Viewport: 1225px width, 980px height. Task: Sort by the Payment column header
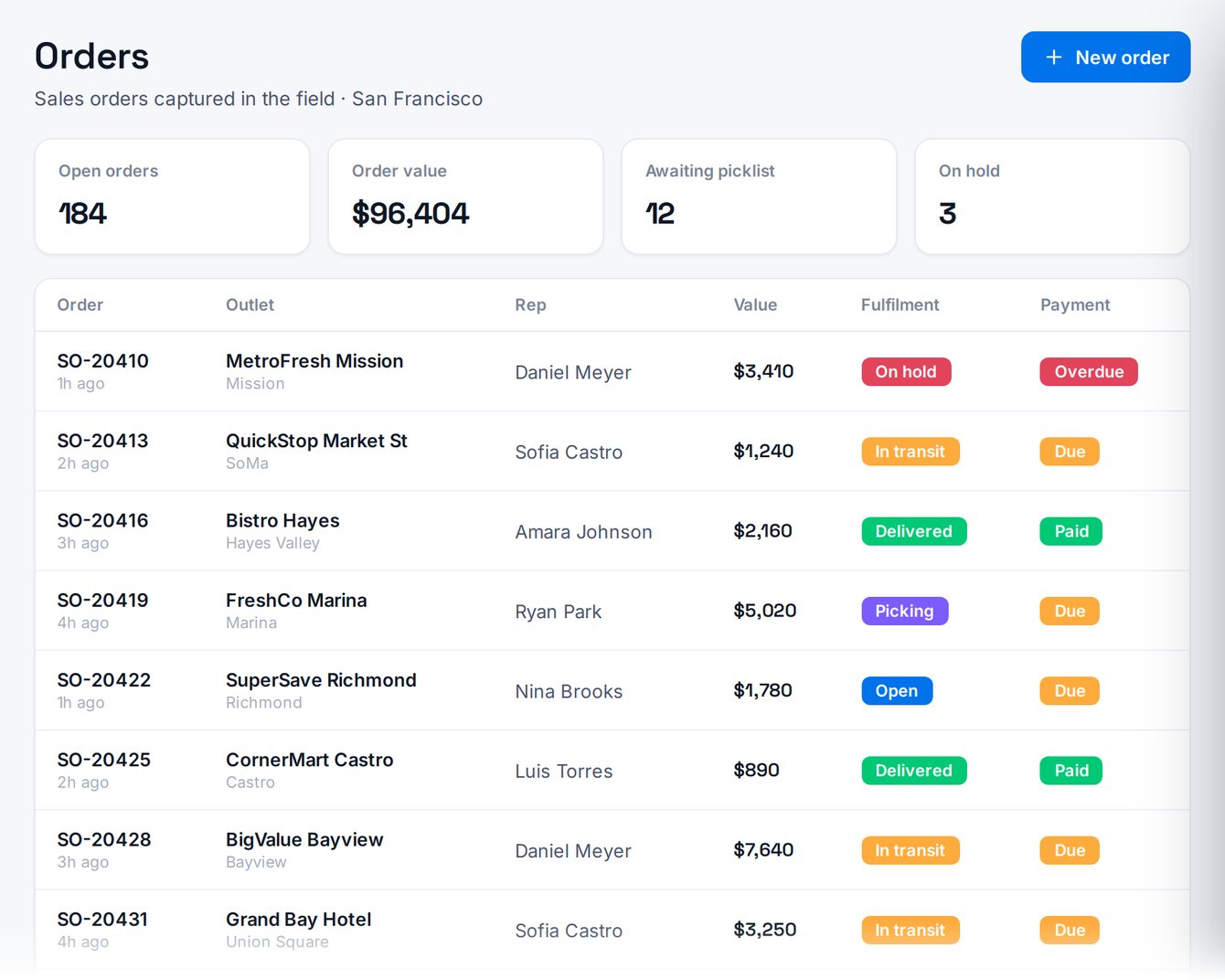point(1075,305)
